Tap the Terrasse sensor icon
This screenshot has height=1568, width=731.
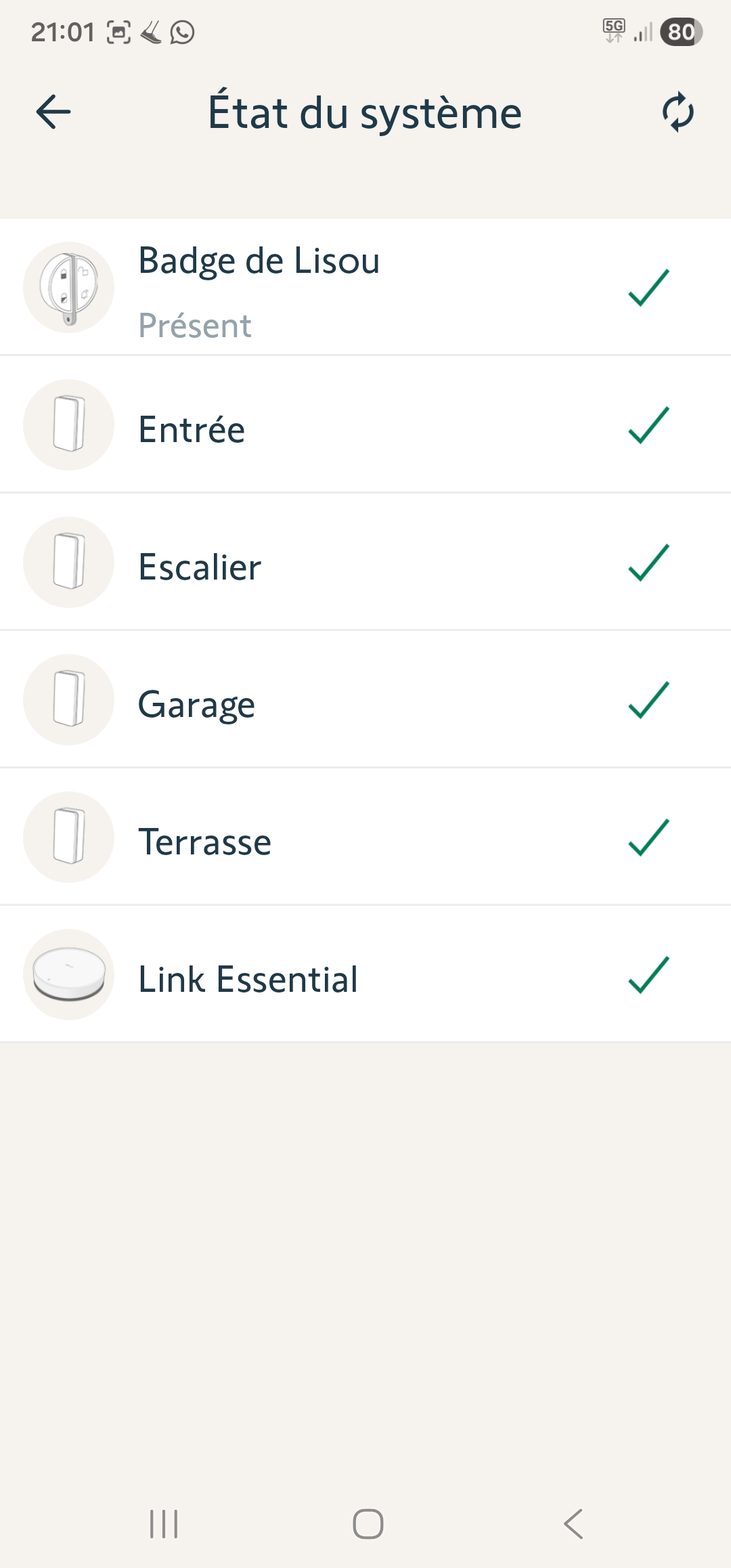click(68, 837)
